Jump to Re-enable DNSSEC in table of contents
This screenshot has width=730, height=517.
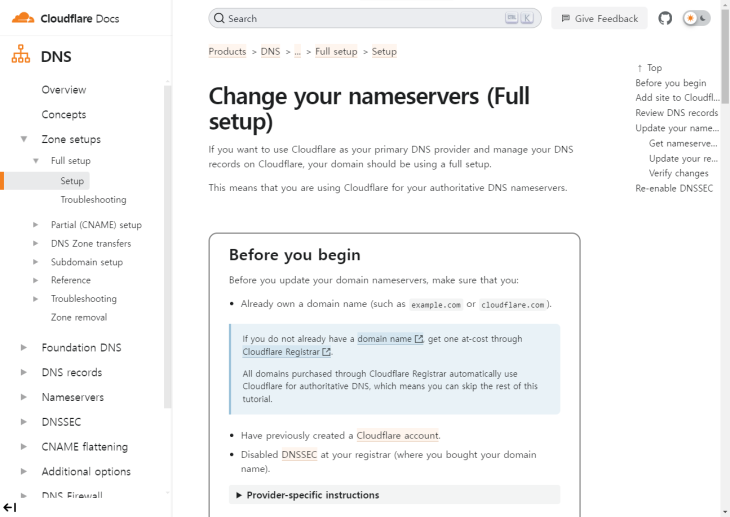[674, 188]
